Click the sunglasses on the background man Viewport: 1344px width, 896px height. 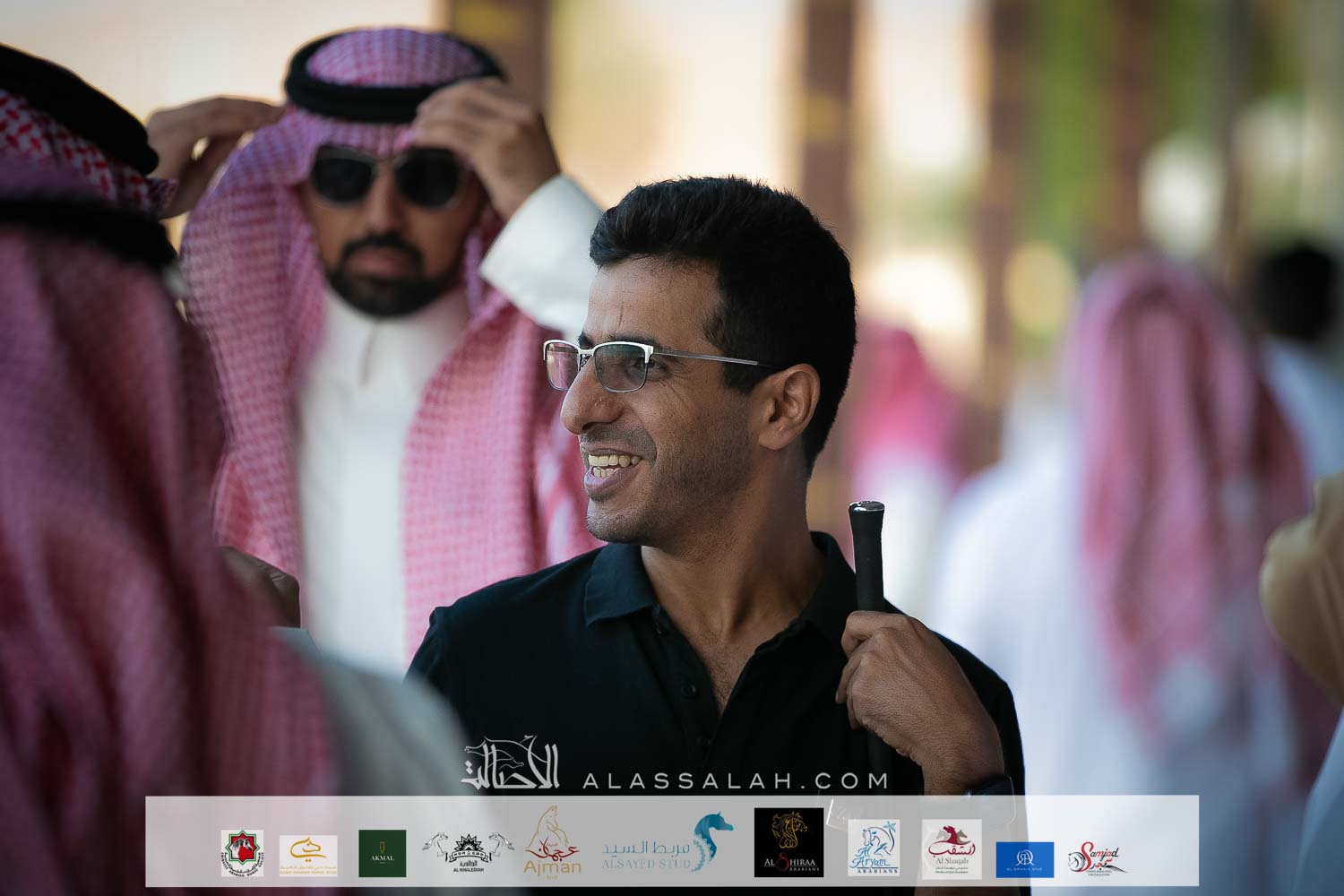[389, 177]
